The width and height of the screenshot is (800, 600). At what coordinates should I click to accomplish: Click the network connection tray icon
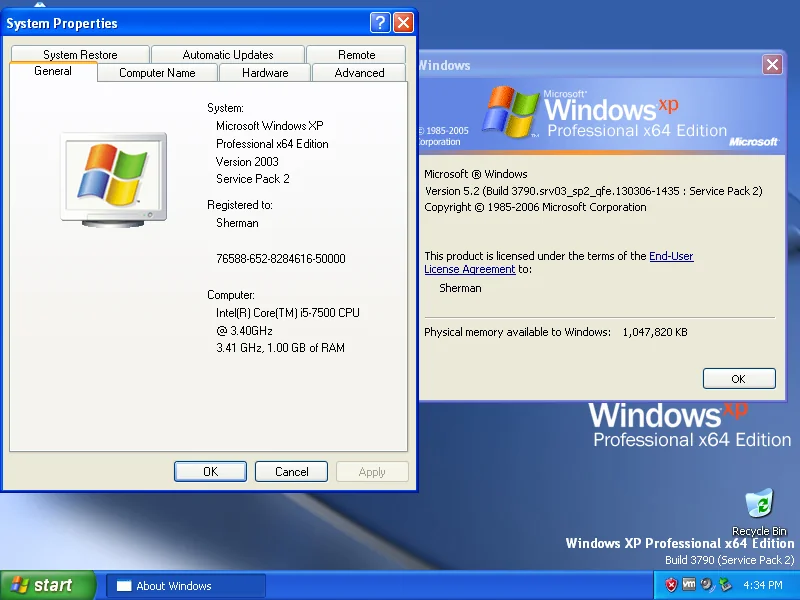click(724, 585)
